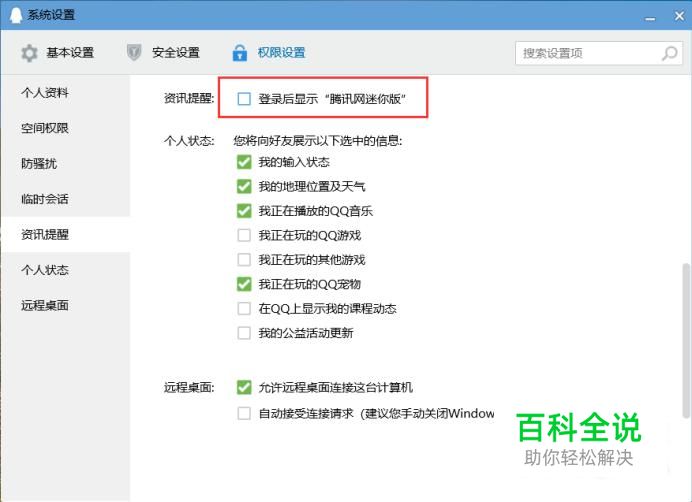
Task: Open 远程桌面 in the sidebar
Action: point(65,305)
